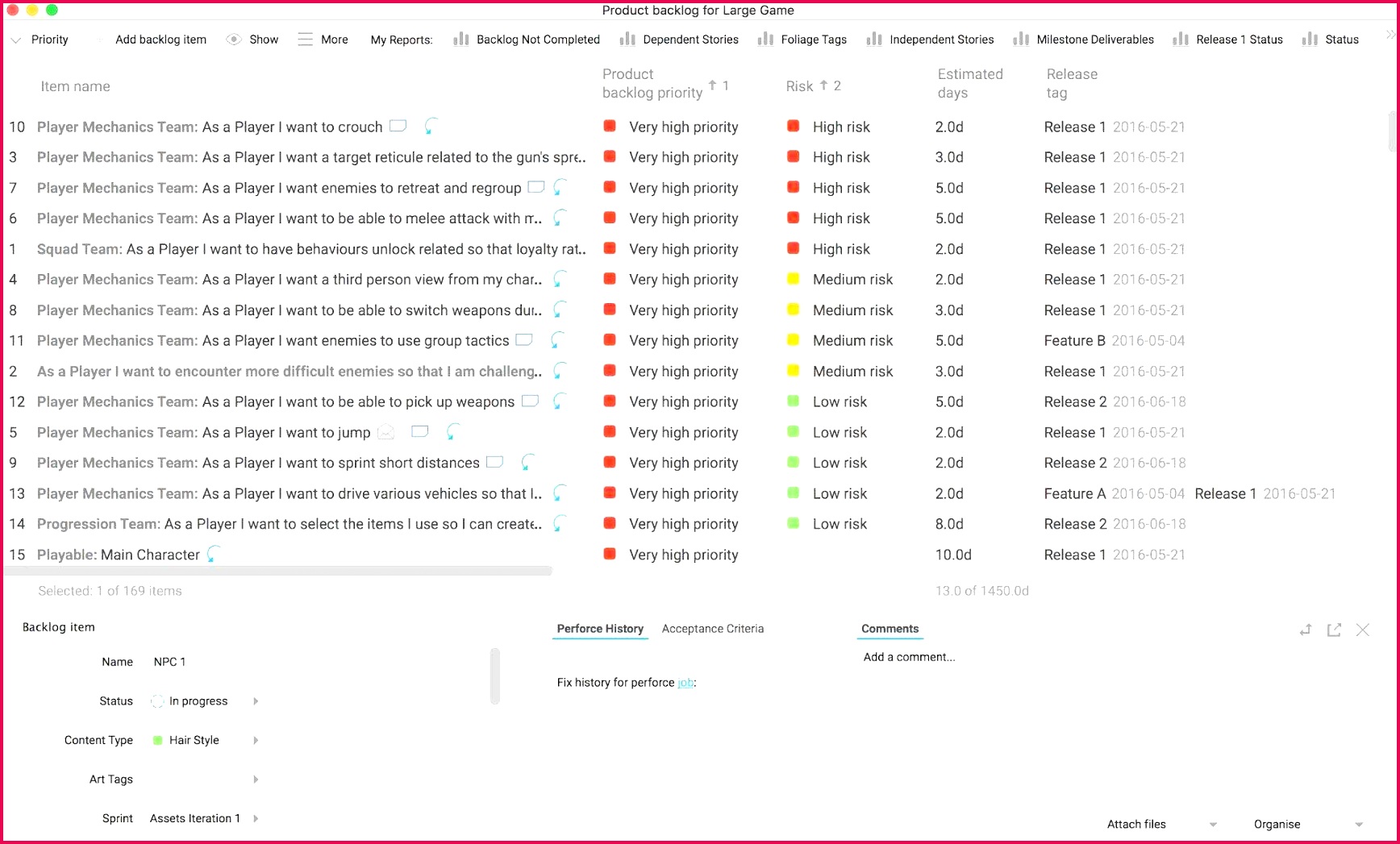
Task: Follow the perforce job link
Action: pyautogui.click(x=685, y=682)
